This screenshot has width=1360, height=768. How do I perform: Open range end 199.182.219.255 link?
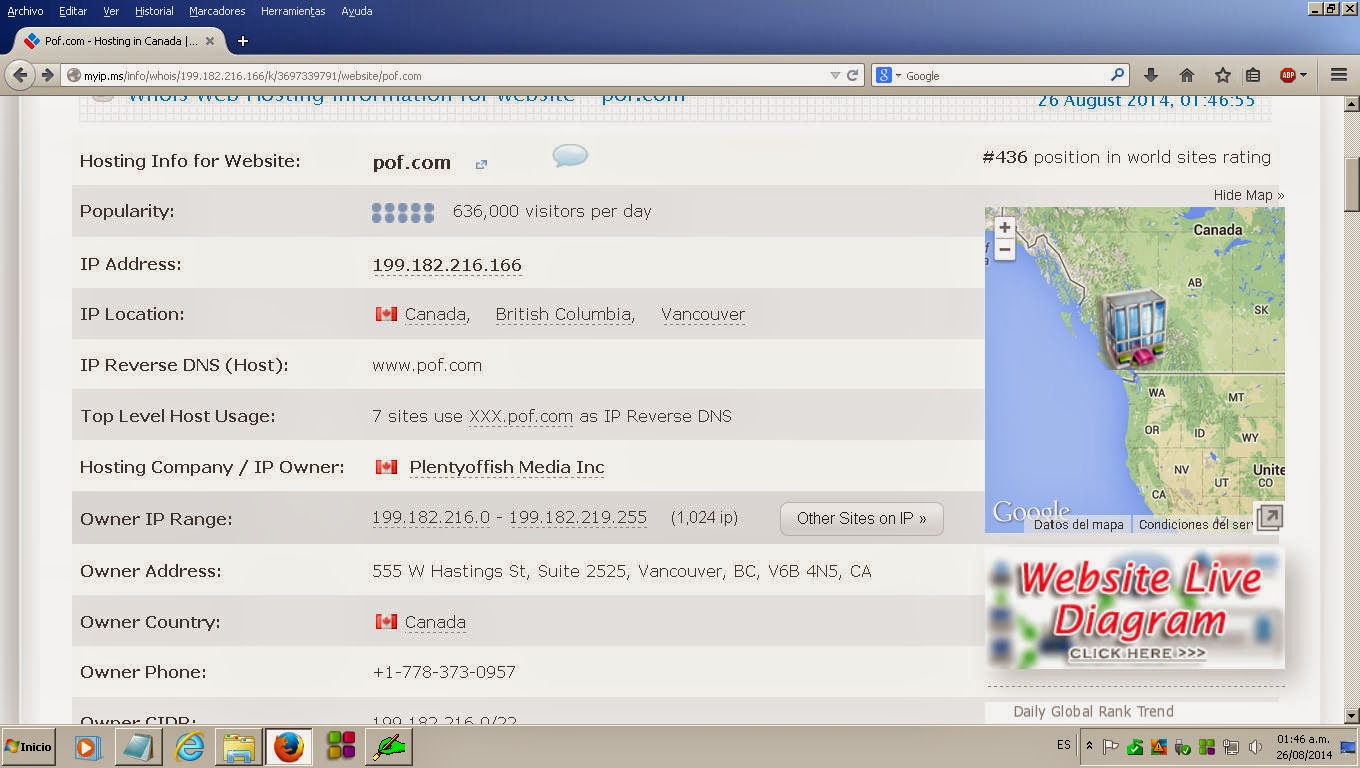[x=578, y=518]
